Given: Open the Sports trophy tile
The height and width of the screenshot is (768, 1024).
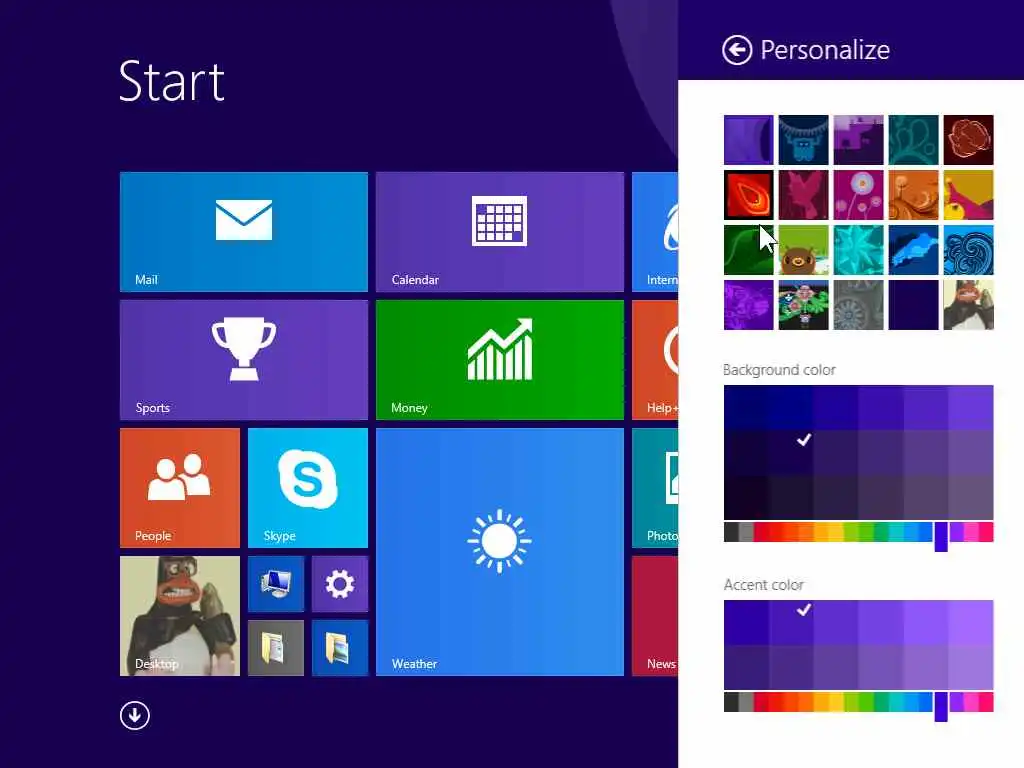Looking at the screenshot, I should pos(244,360).
